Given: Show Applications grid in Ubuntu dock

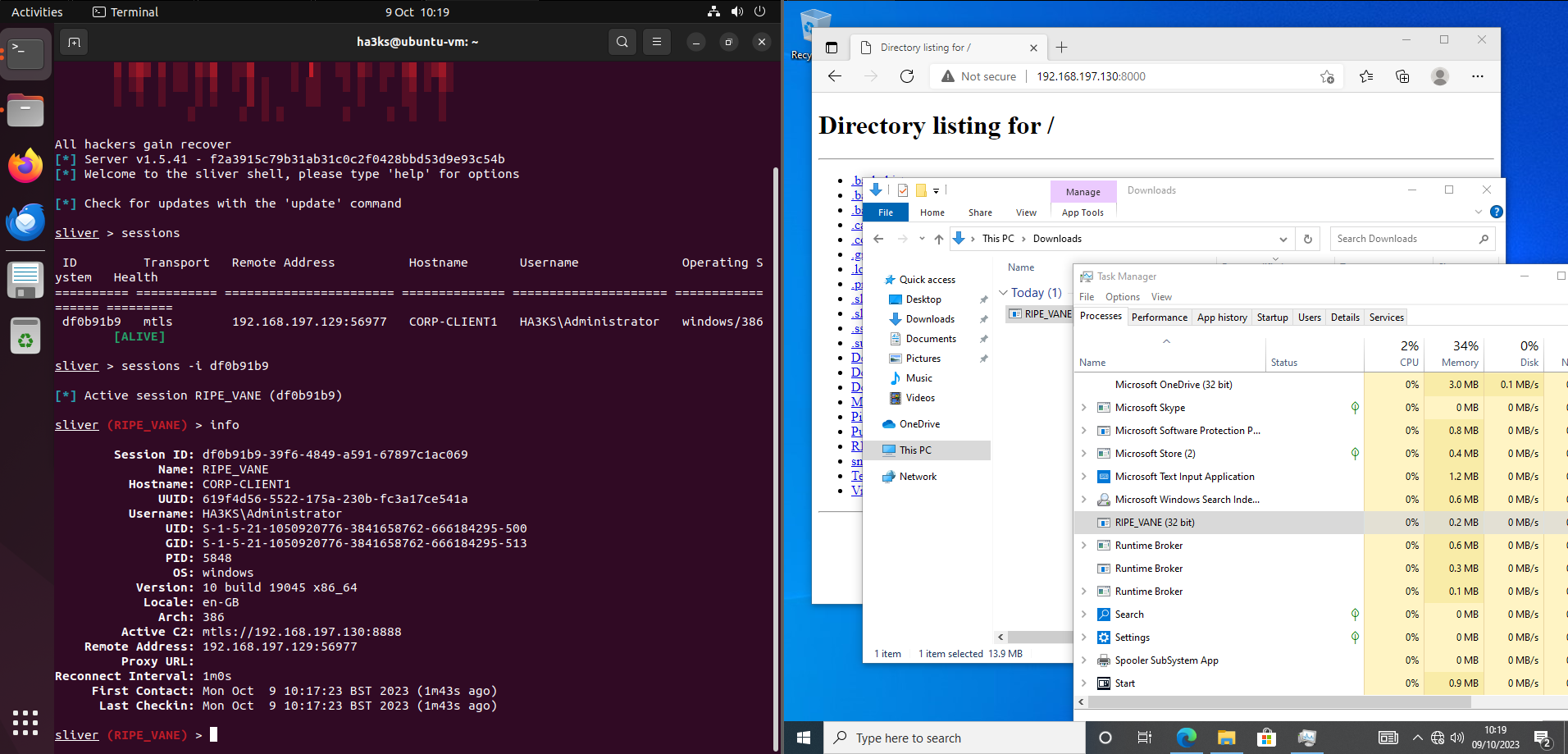Looking at the screenshot, I should (25, 722).
